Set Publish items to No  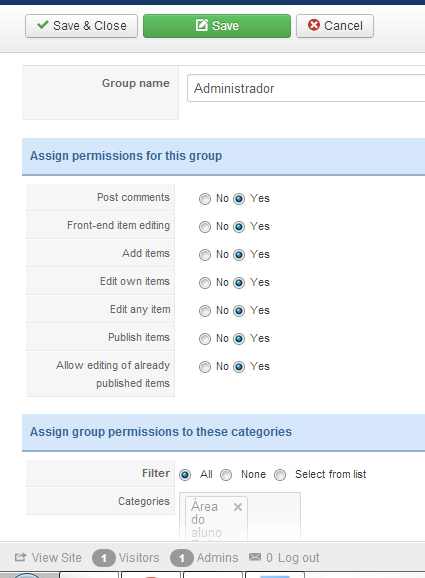(x=205, y=339)
